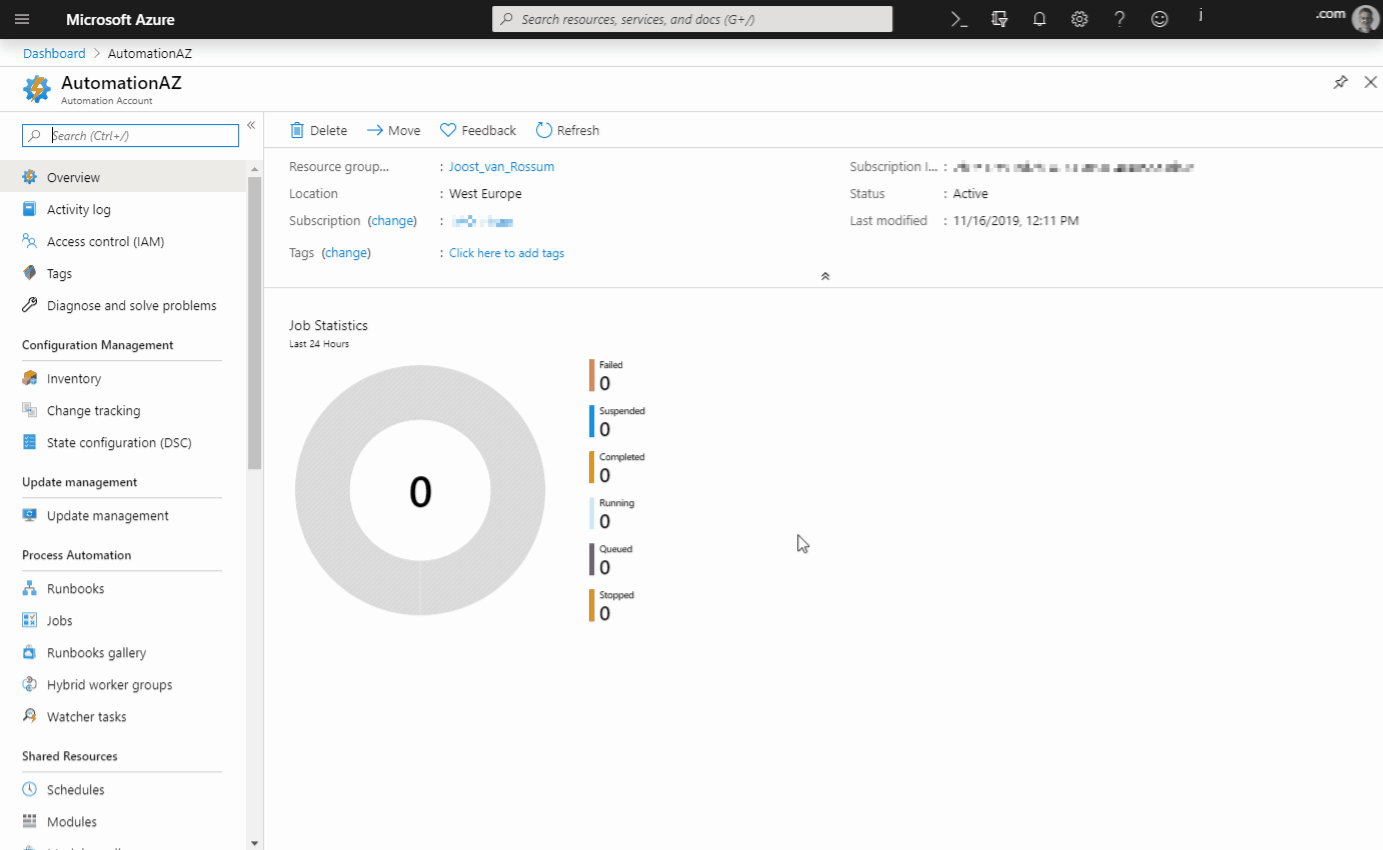
Task: Open Change tracking
Action: point(91,410)
